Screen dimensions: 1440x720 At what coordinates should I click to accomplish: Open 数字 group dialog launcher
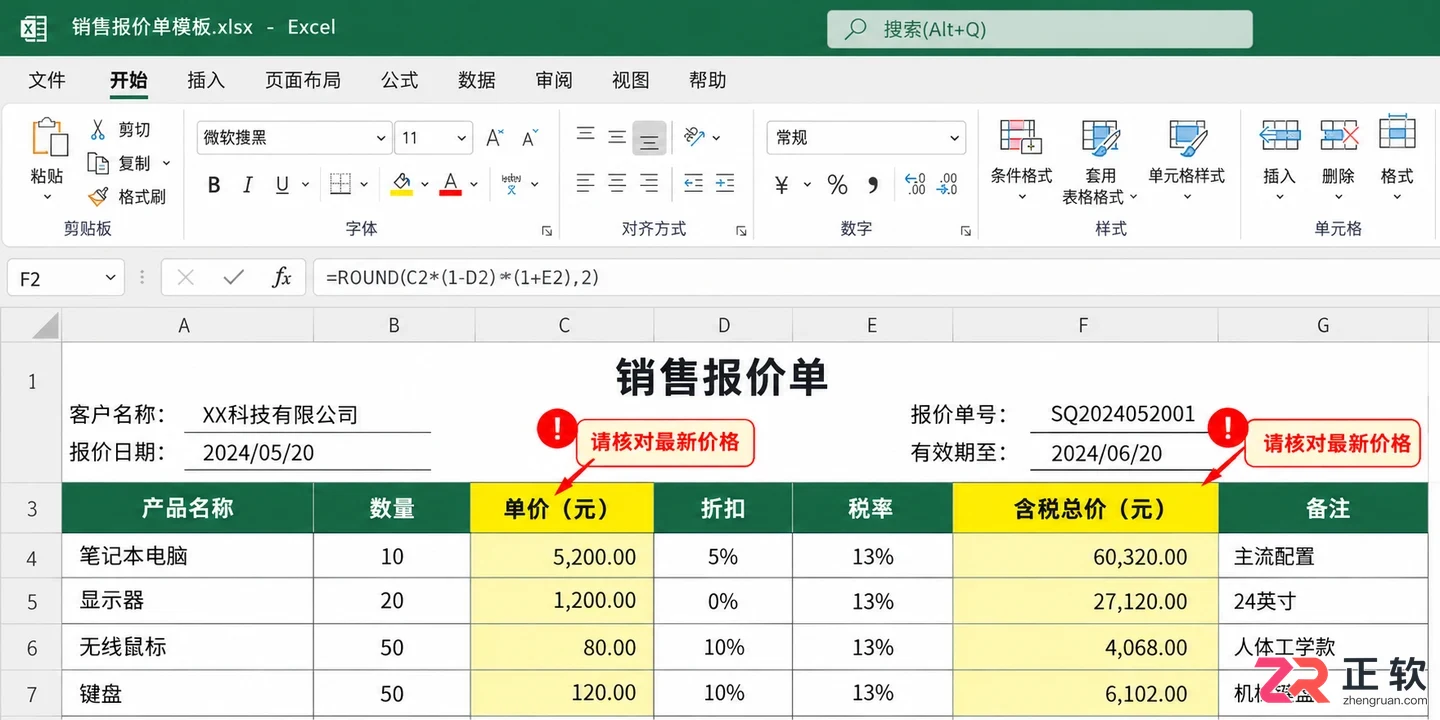[x=965, y=230]
